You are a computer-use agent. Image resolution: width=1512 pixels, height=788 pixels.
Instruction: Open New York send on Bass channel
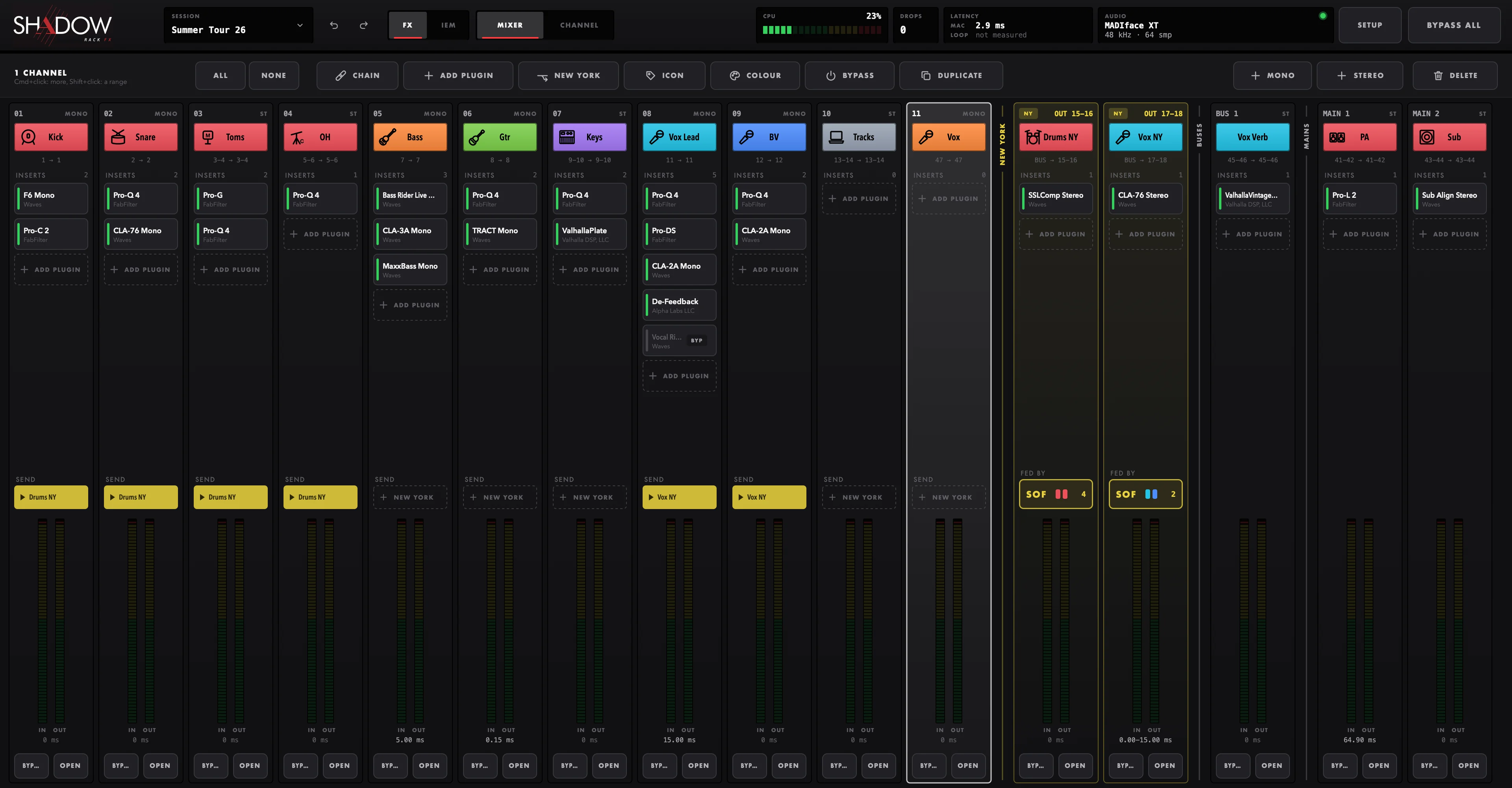(x=410, y=497)
